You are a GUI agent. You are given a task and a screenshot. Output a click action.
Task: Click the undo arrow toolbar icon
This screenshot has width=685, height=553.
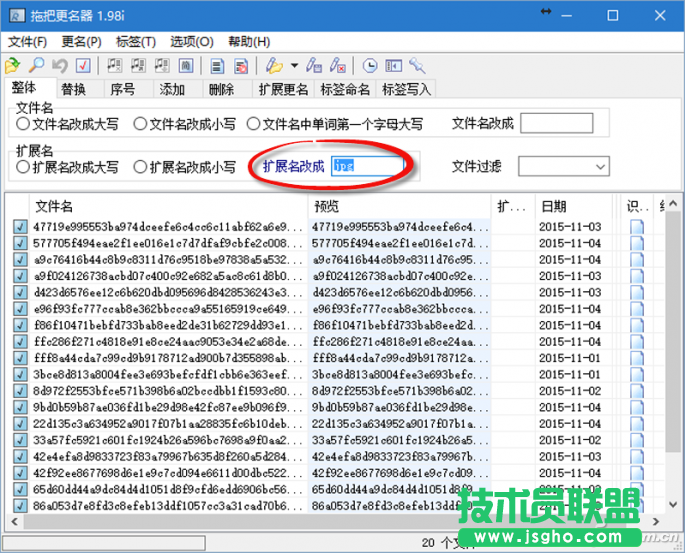[x=60, y=66]
